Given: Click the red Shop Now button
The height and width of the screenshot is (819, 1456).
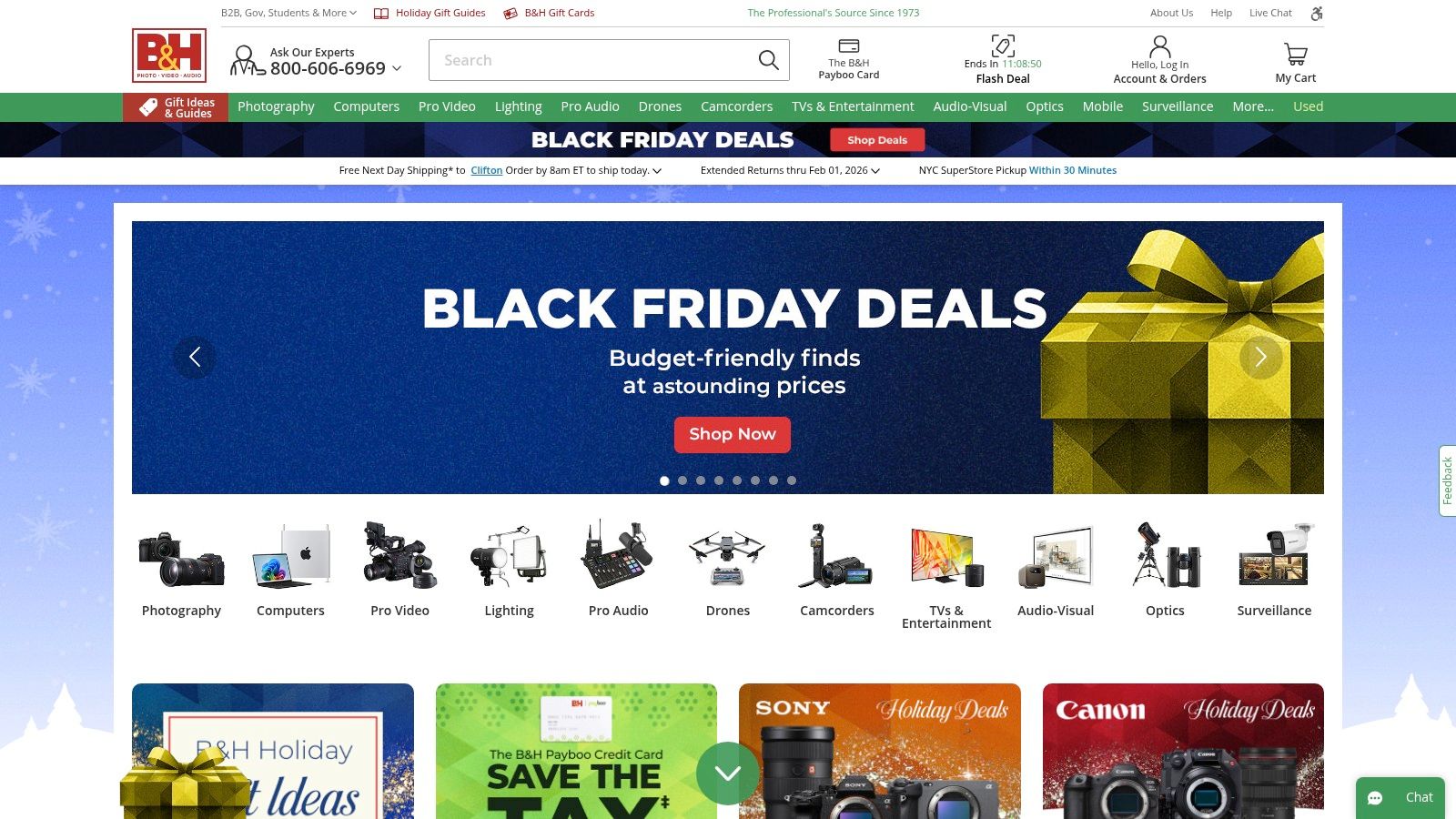Looking at the screenshot, I should 733,435.
